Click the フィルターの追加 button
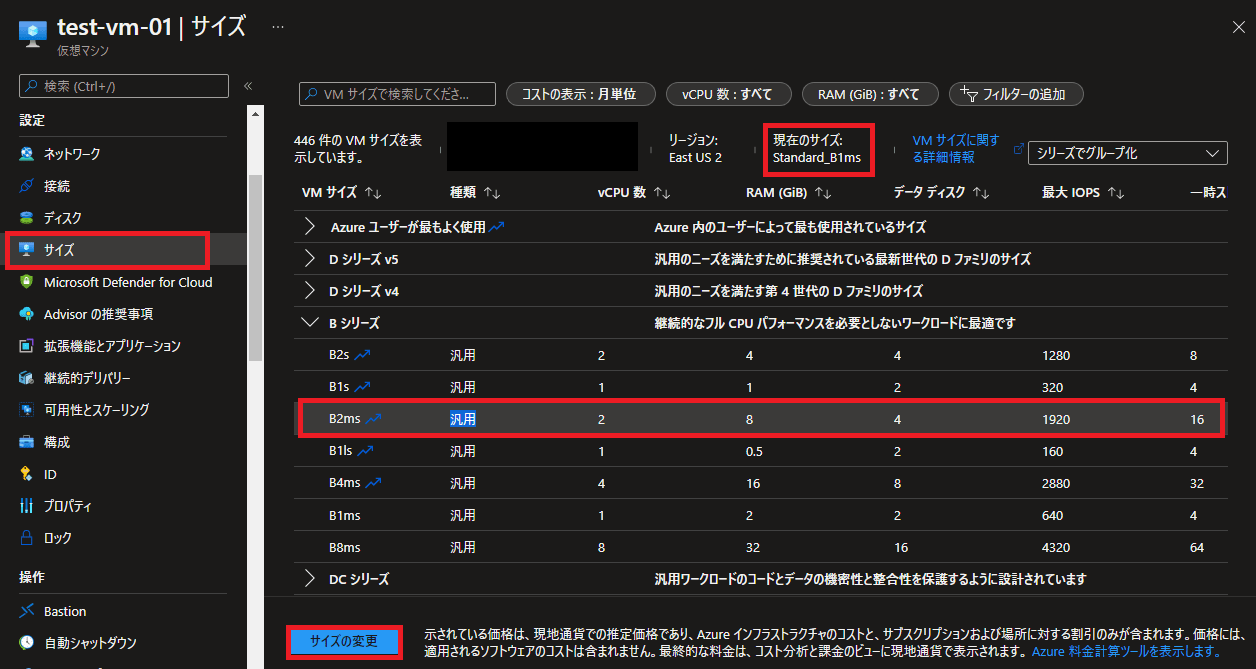Image resolution: width=1256 pixels, height=669 pixels. tap(1016, 94)
